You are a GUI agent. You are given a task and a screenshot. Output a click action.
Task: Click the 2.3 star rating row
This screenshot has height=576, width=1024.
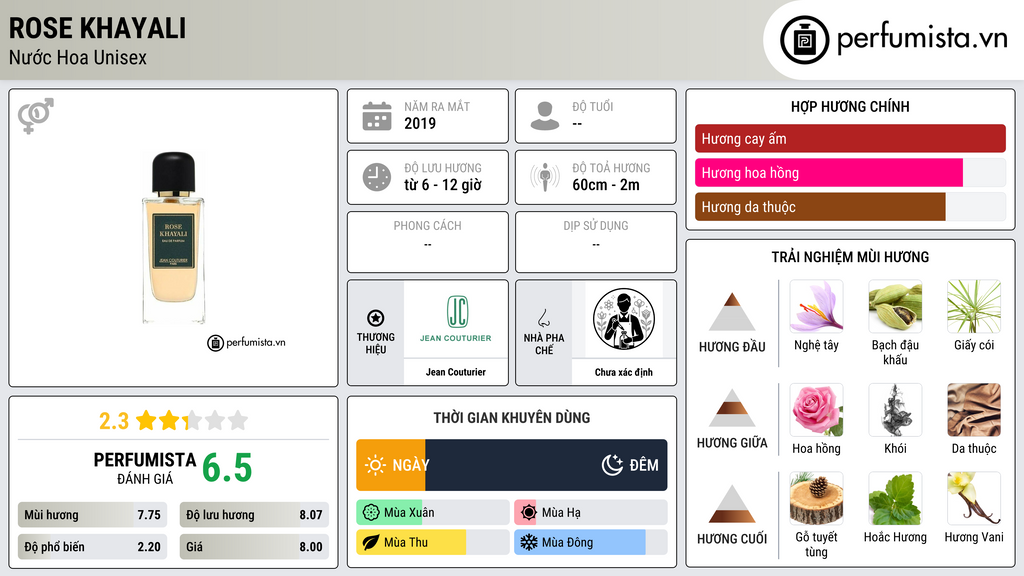[x=174, y=421]
